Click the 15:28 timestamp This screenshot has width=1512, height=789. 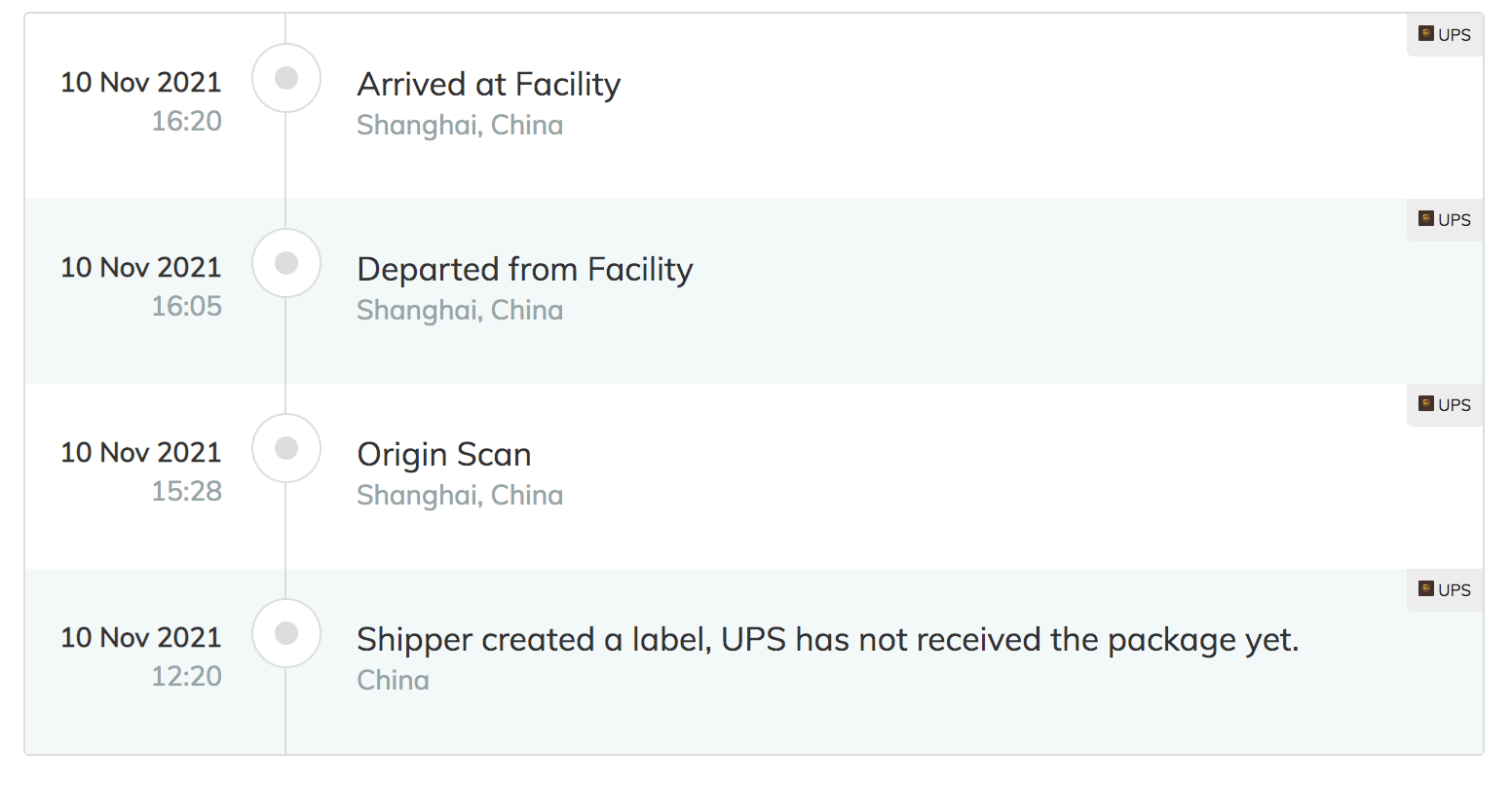point(187,492)
